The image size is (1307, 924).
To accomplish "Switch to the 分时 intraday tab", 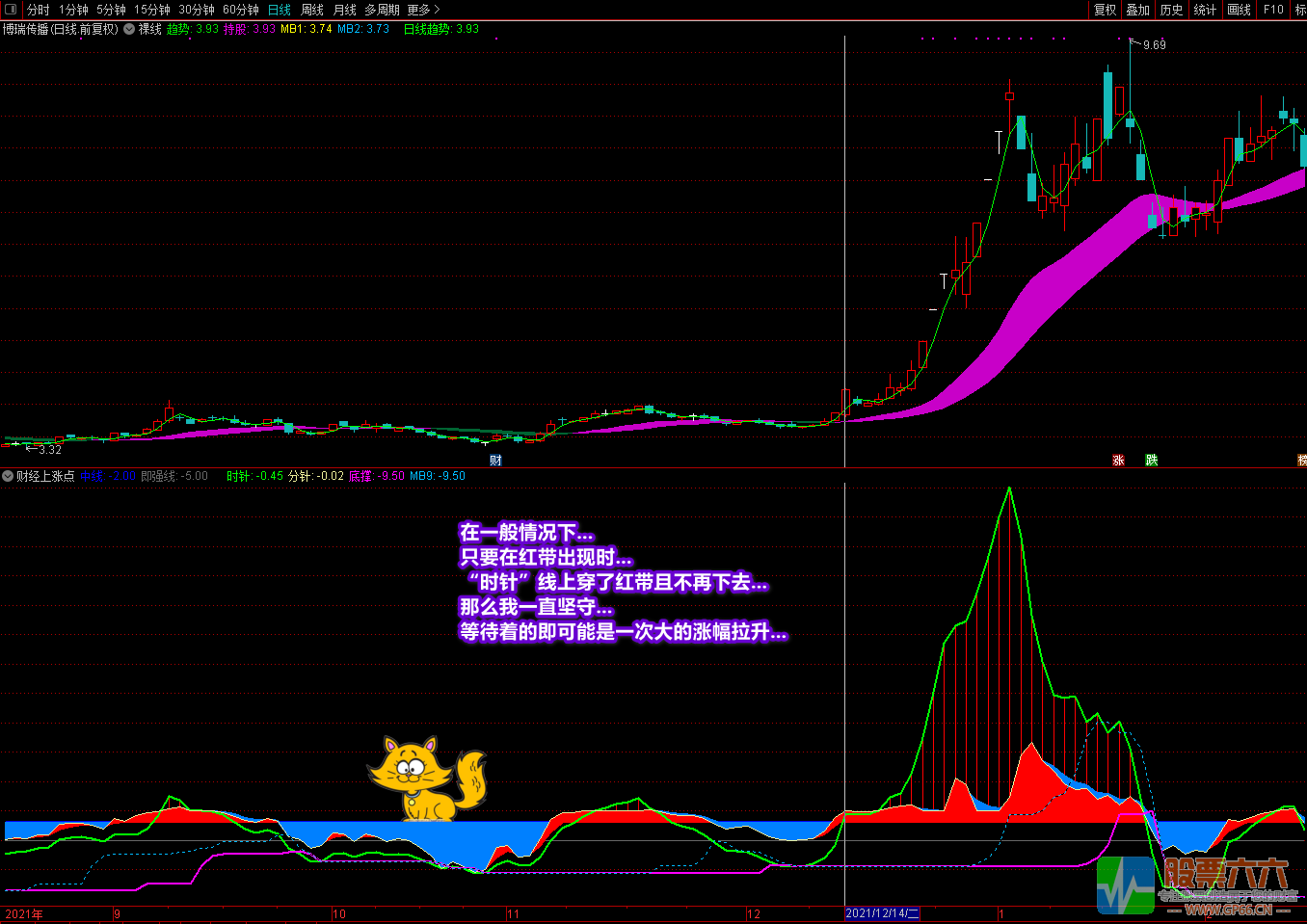I will pos(39,10).
